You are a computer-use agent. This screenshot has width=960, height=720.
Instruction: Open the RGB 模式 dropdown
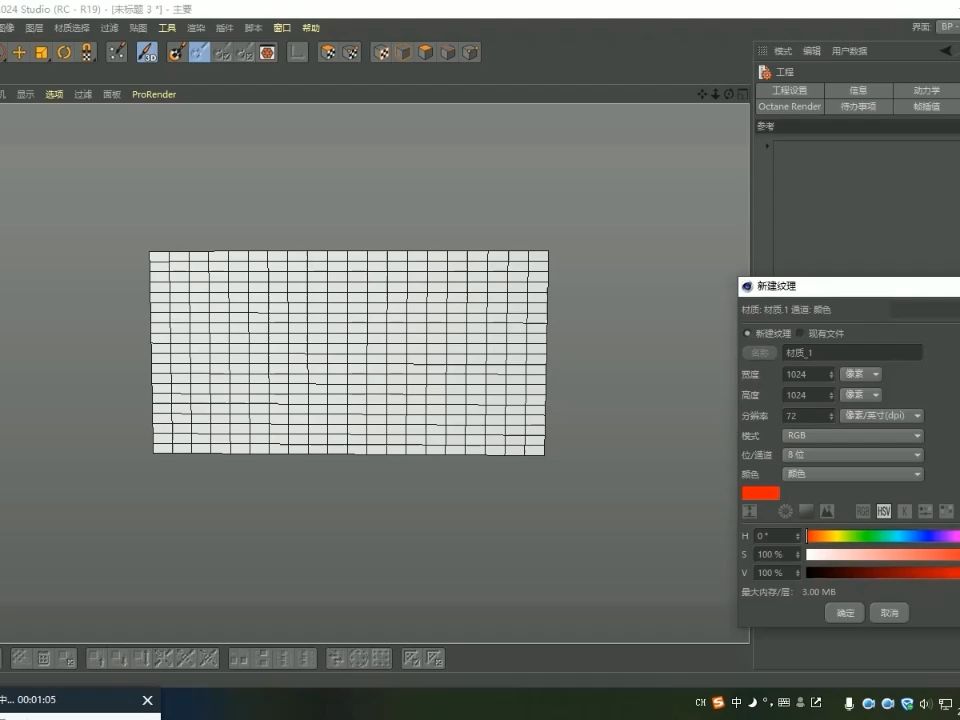pyautogui.click(x=851, y=435)
